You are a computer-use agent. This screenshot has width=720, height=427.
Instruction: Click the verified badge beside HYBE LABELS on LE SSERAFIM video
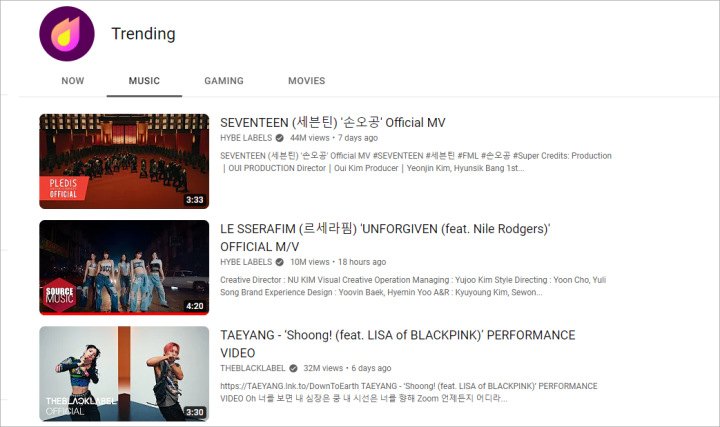280,262
